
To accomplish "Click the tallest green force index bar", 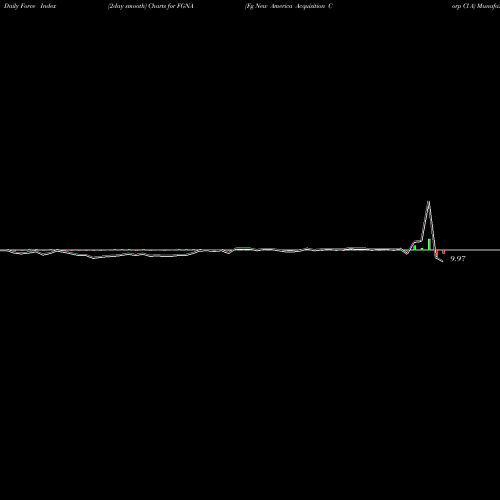I will pos(429,244).
